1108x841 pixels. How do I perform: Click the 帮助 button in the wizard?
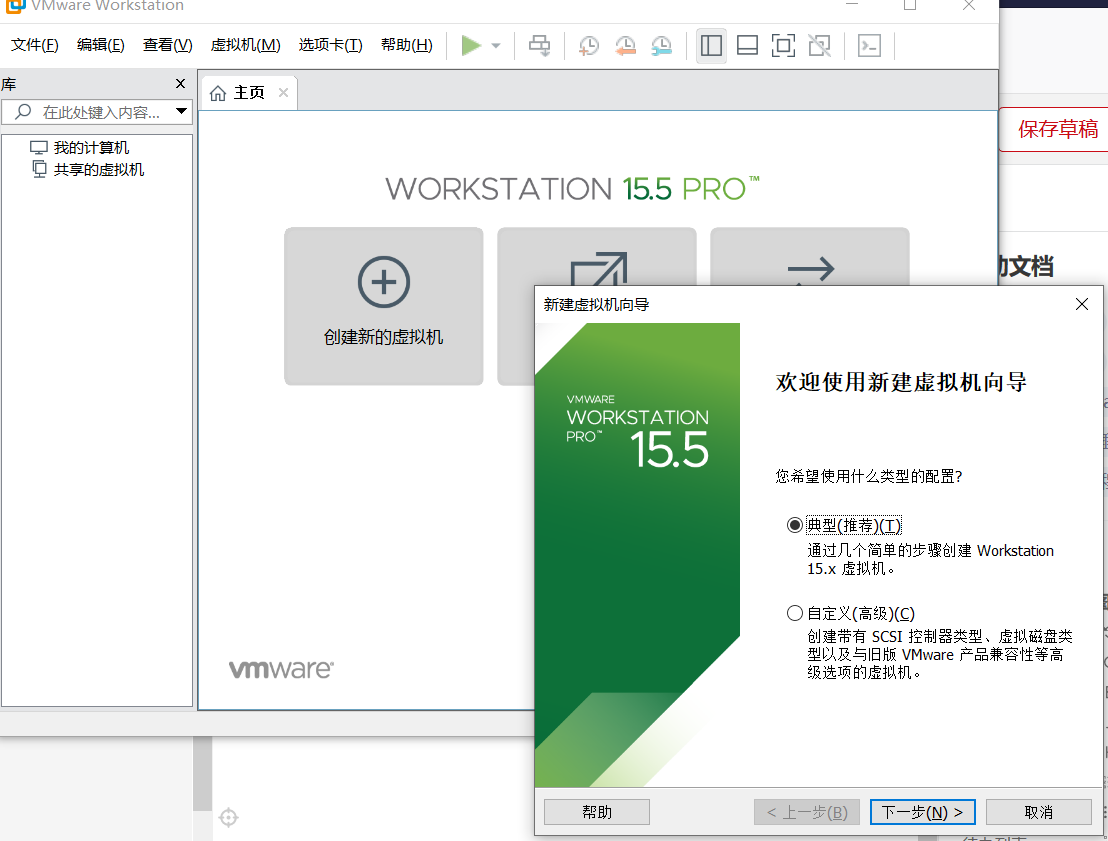click(x=596, y=812)
